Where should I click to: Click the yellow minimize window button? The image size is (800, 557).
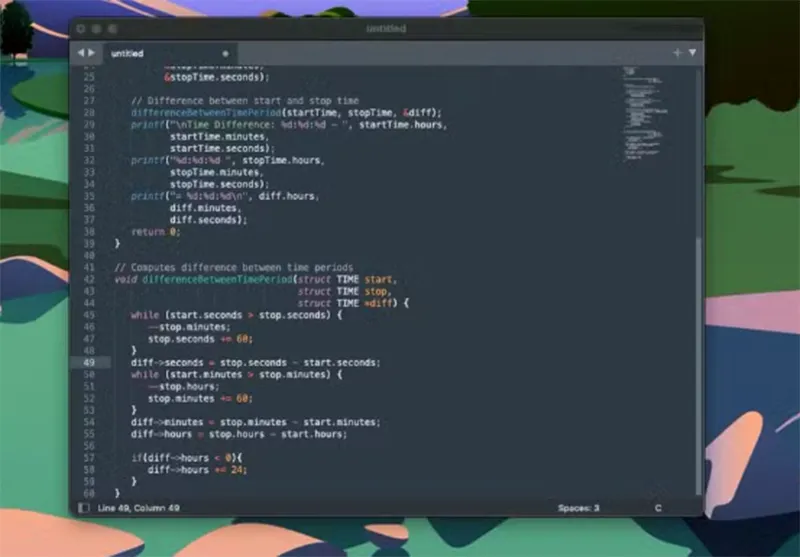(96, 29)
